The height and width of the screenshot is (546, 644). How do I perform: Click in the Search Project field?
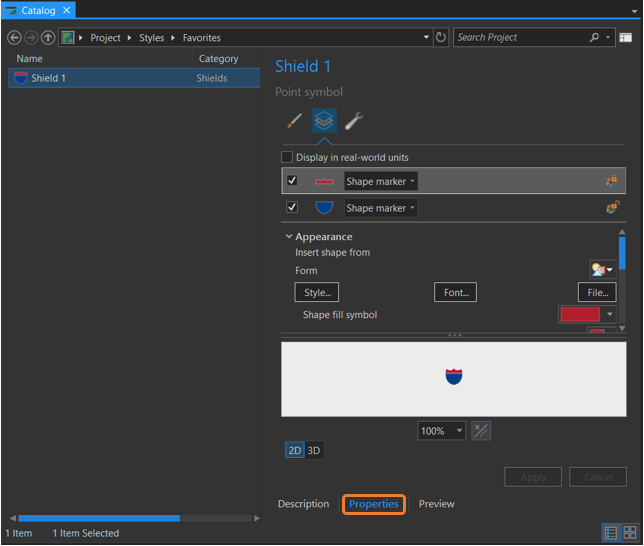(x=521, y=37)
